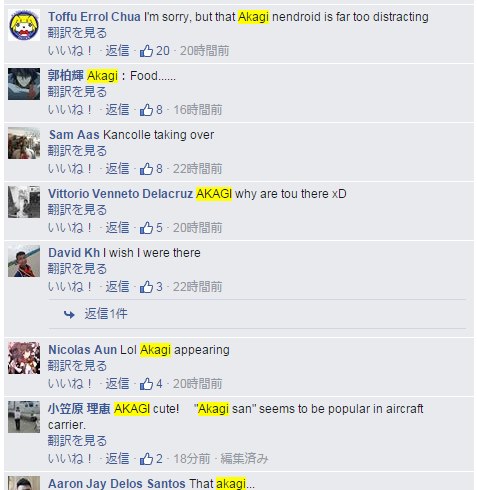The width and height of the screenshot is (477, 490).
Task: Click thumbs-up icon on 小笠原 理恵's comment
Action: pyautogui.click(x=146, y=459)
